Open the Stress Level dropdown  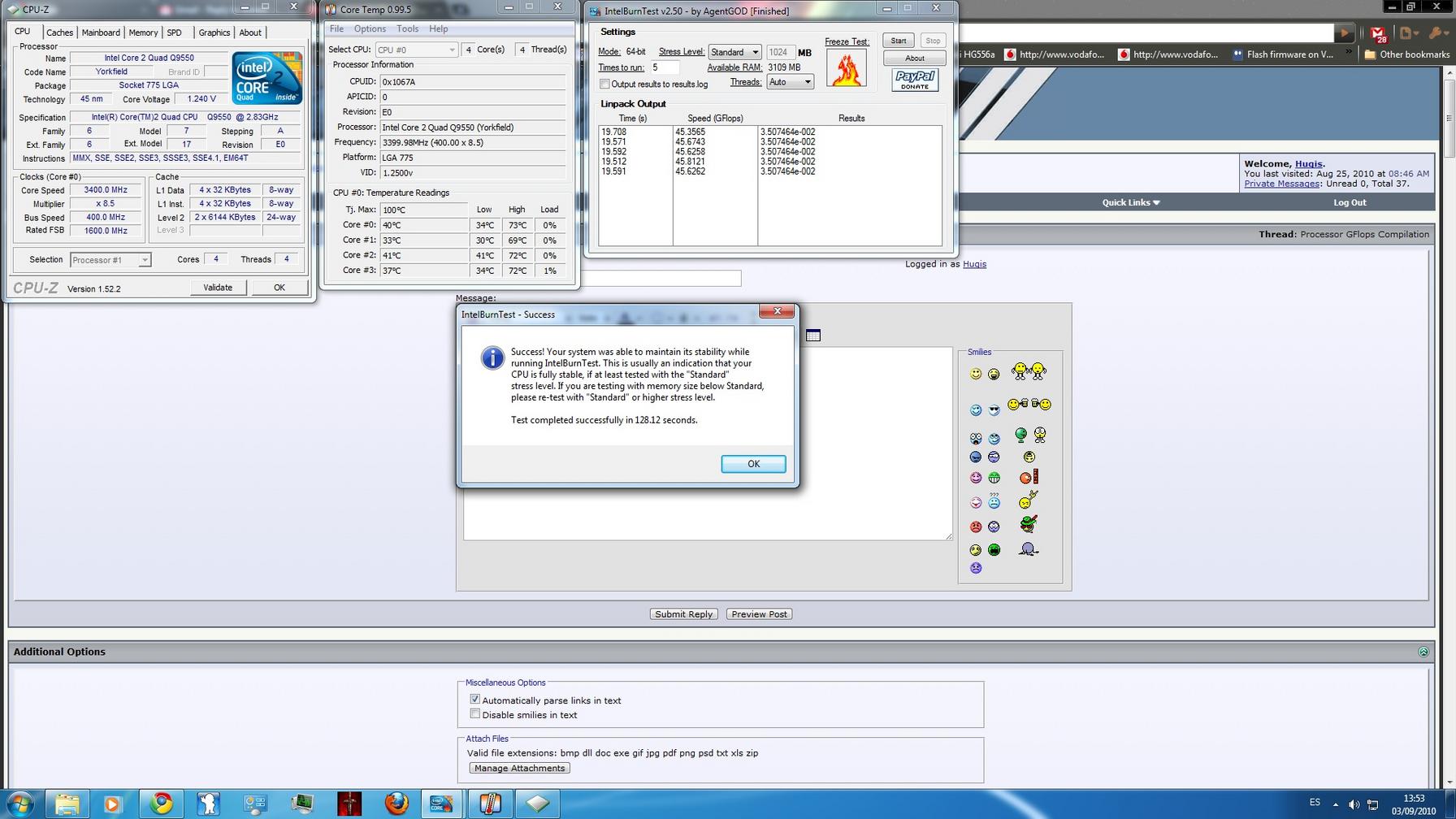pos(734,52)
